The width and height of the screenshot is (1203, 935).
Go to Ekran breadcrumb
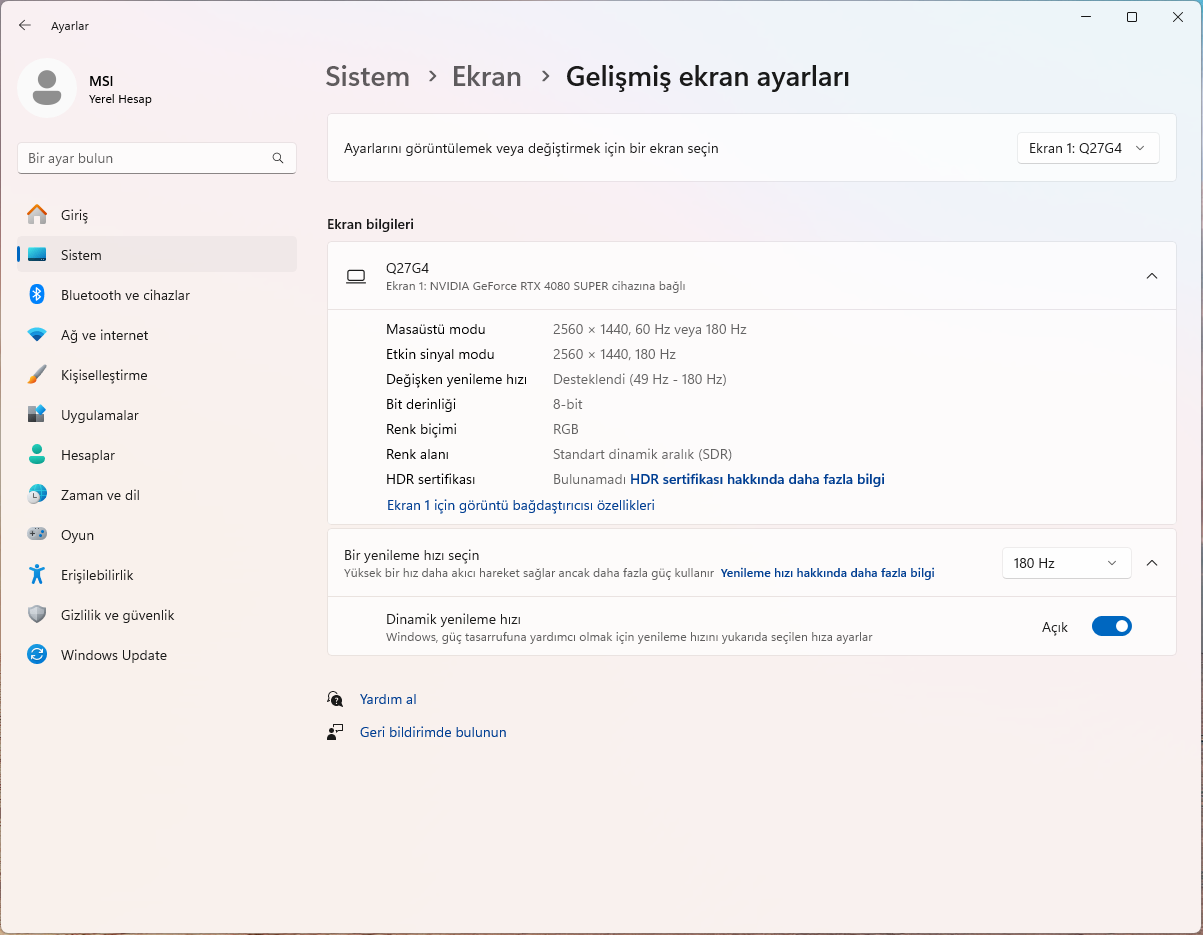tap(487, 77)
